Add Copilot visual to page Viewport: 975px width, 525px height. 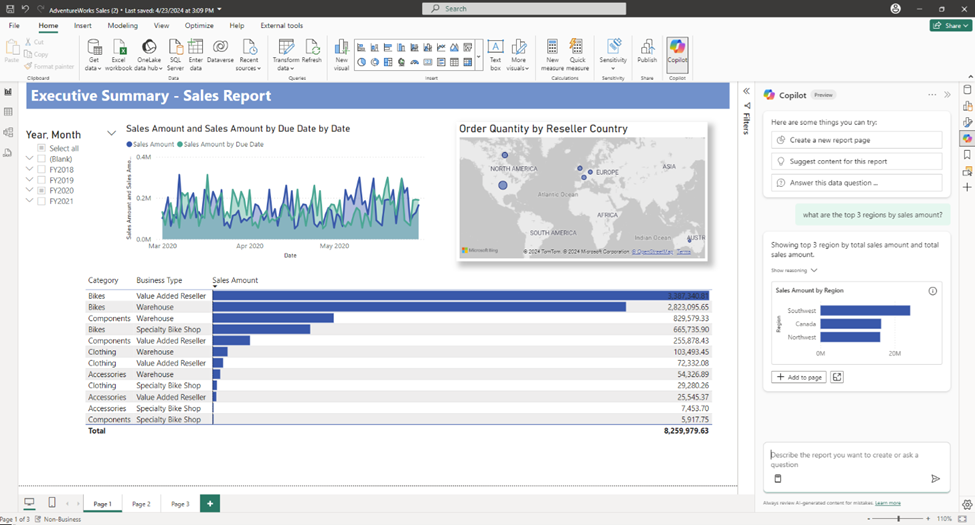pyautogui.click(x=799, y=377)
